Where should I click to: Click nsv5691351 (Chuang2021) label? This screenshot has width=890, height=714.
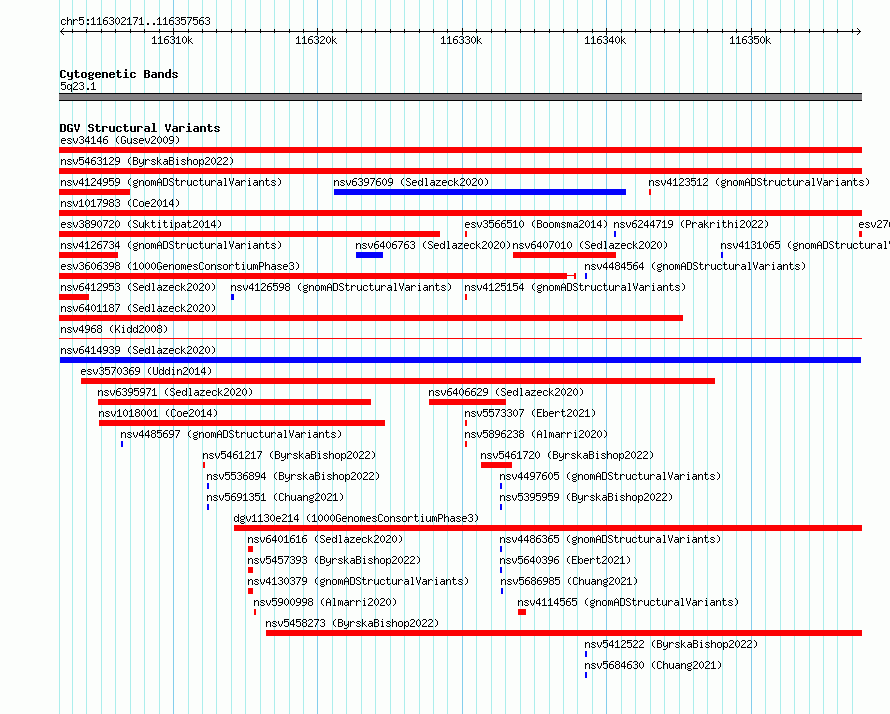275,497
